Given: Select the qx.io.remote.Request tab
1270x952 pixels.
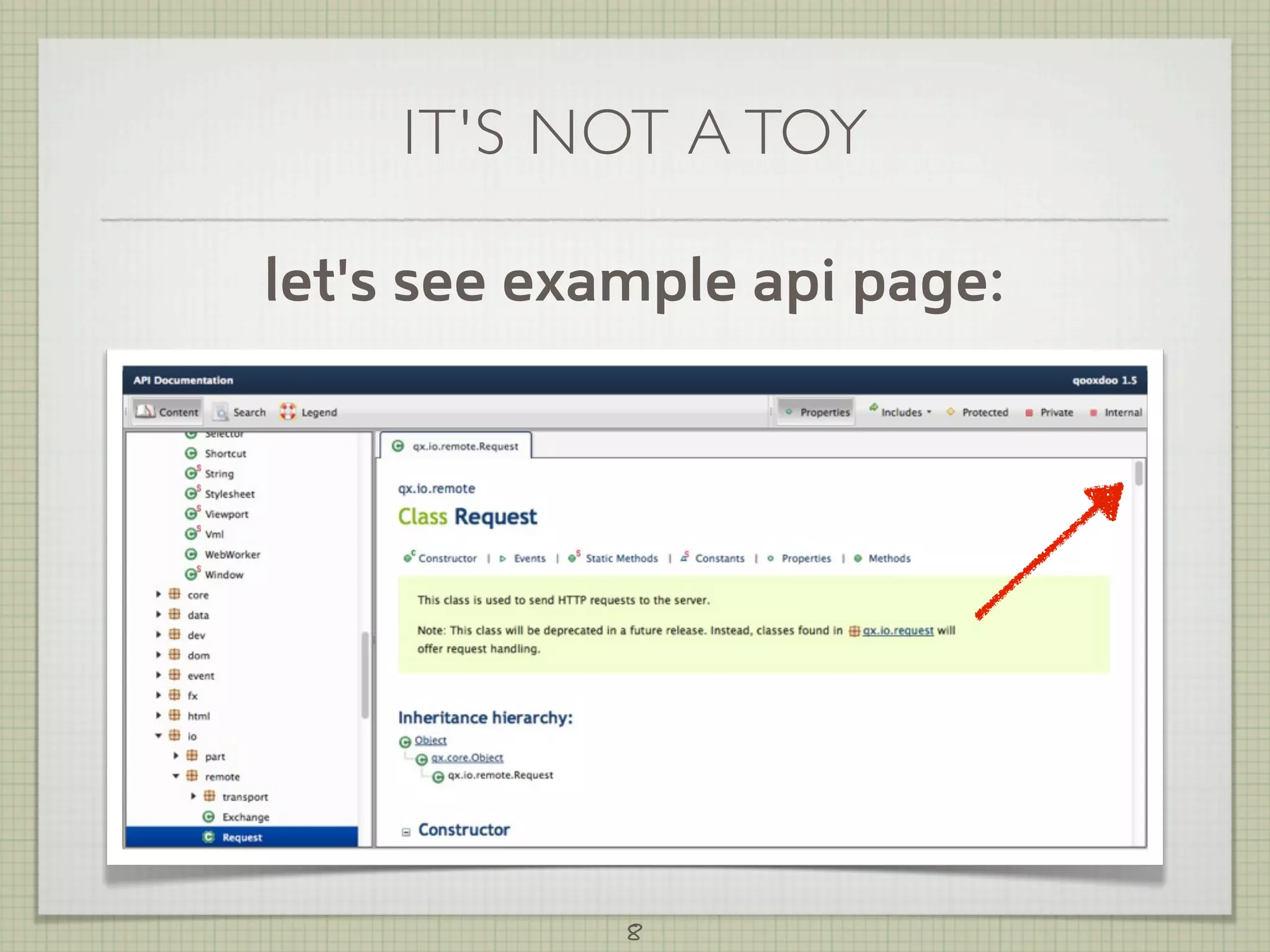Looking at the screenshot, I should coord(456,446).
